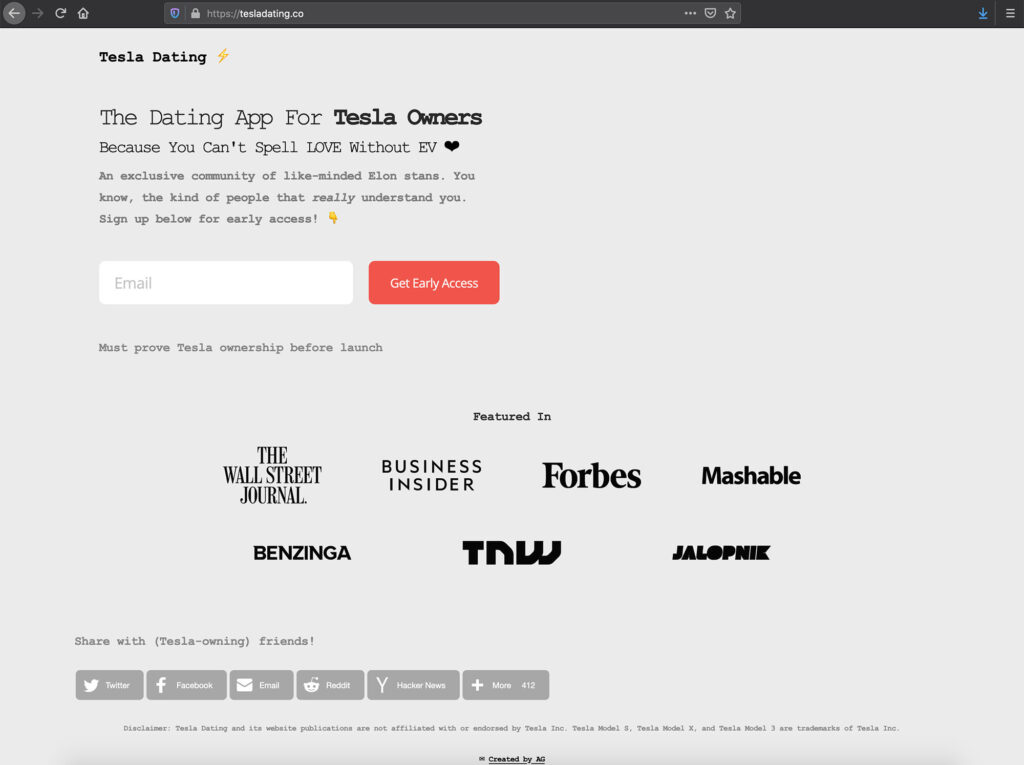The height and width of the screenshot is (765, 1024).
Task: Click the Forbes logo
Action: coord(592,475)
